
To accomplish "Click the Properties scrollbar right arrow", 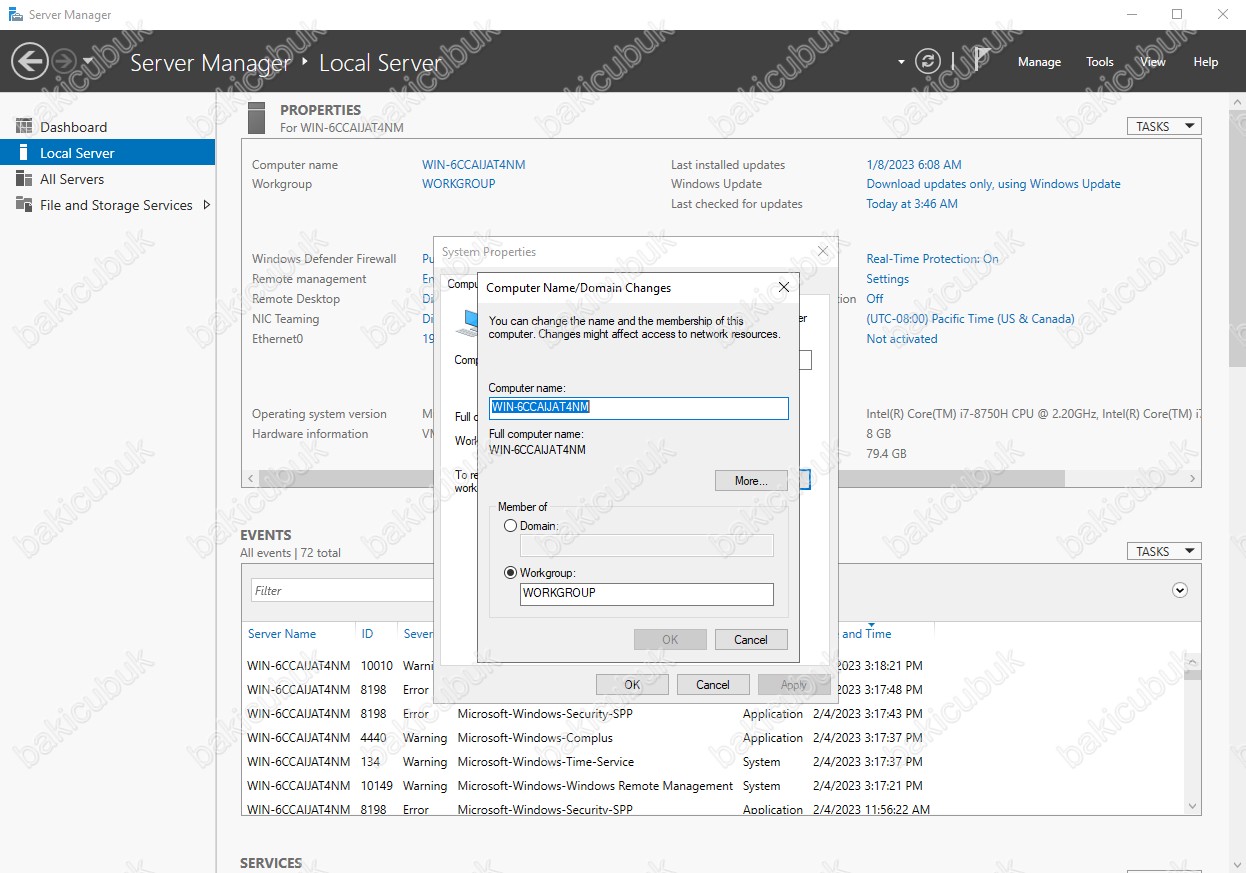I will pyautogui.click(x=1193, y=479).
